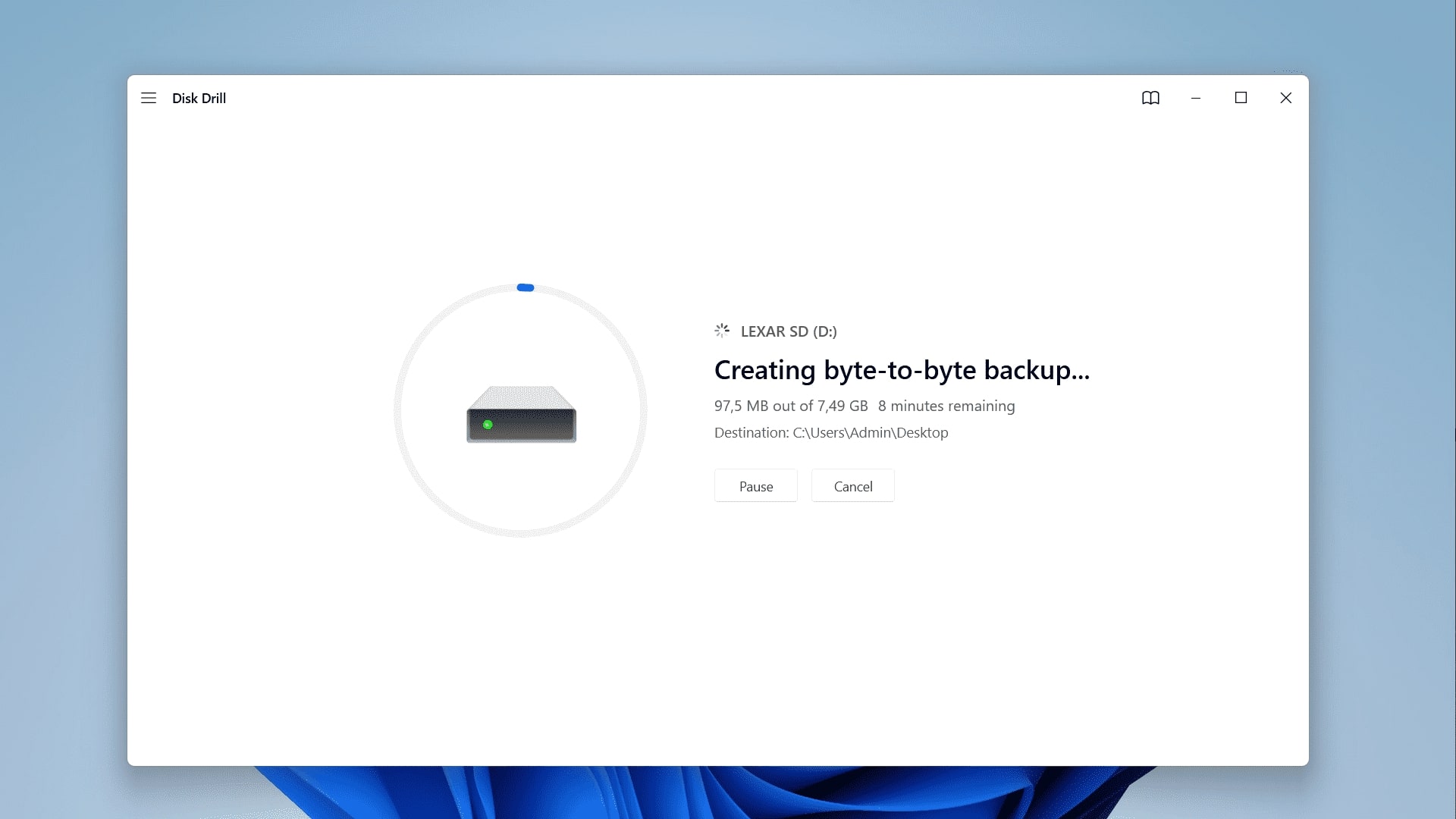Click the '97,5 MB out of 7,49 GB' text
This screenshot has height=819, width=1456.
pos(791,406)
